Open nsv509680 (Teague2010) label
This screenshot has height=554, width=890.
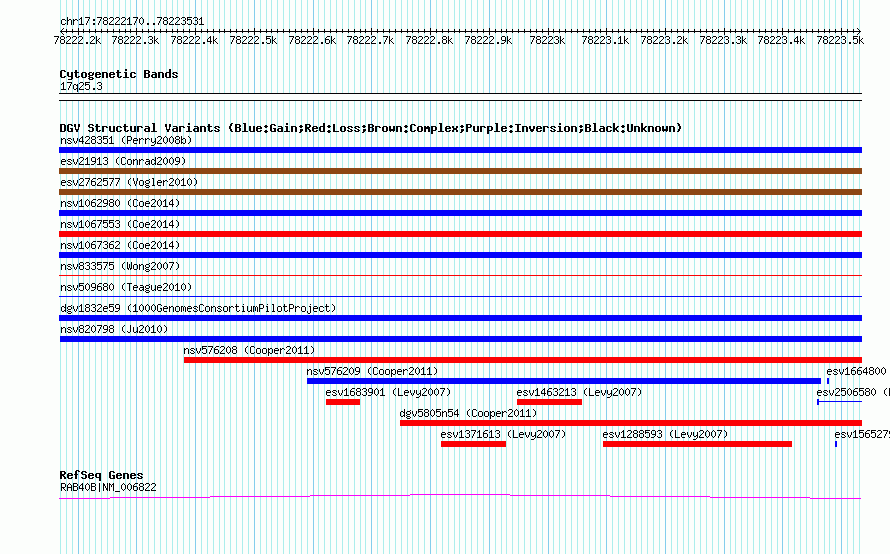[126, 287]
